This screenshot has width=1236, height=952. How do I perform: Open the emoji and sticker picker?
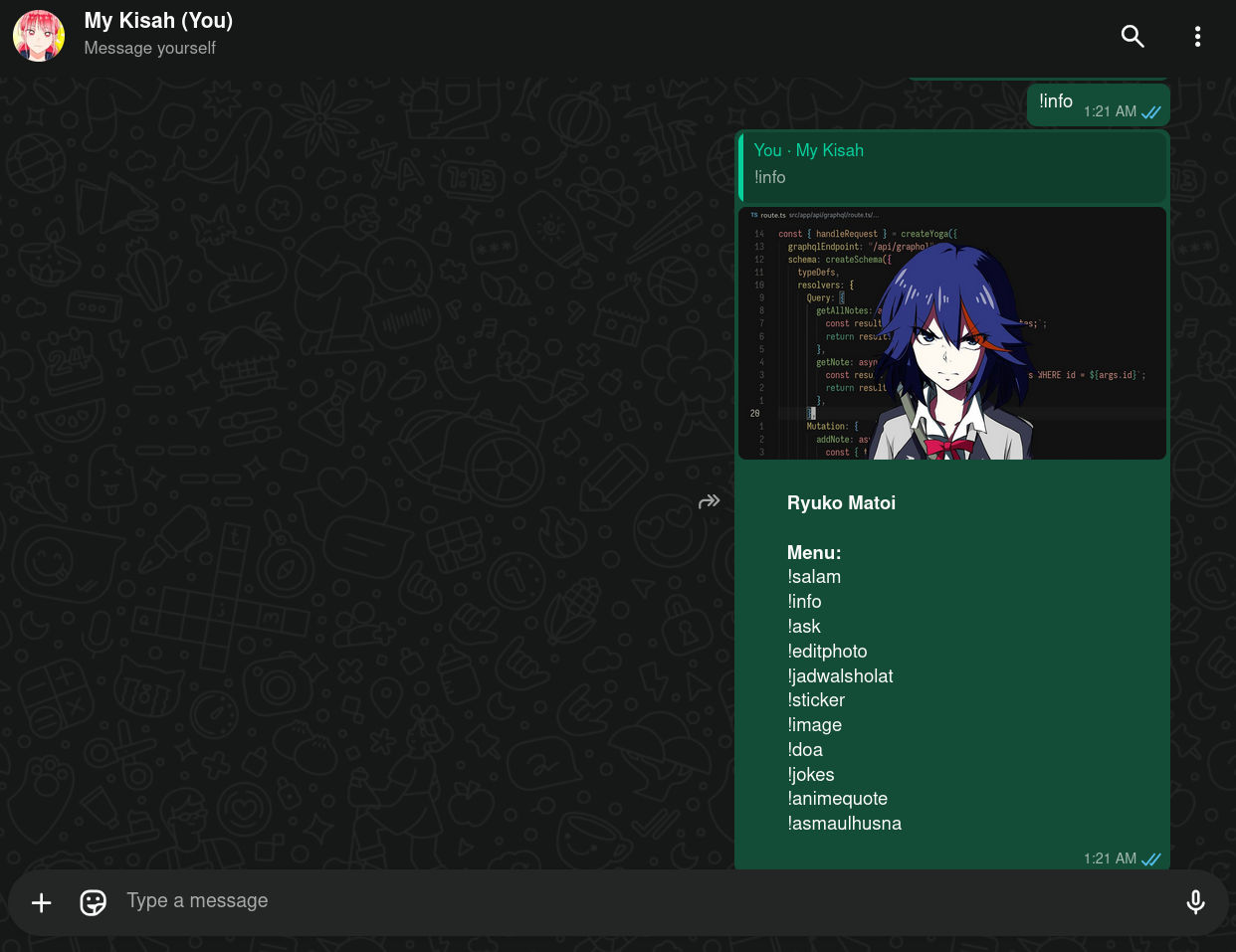pyautogui.click(x=94, y=902)
